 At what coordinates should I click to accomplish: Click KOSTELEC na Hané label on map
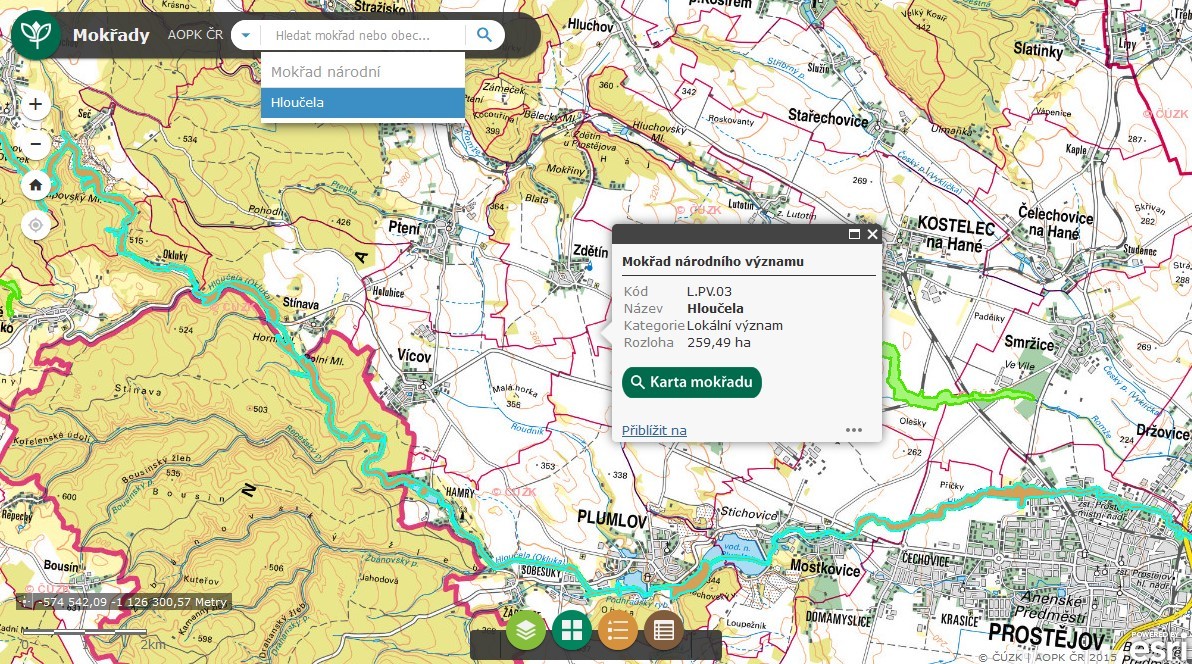coord(956,234)
